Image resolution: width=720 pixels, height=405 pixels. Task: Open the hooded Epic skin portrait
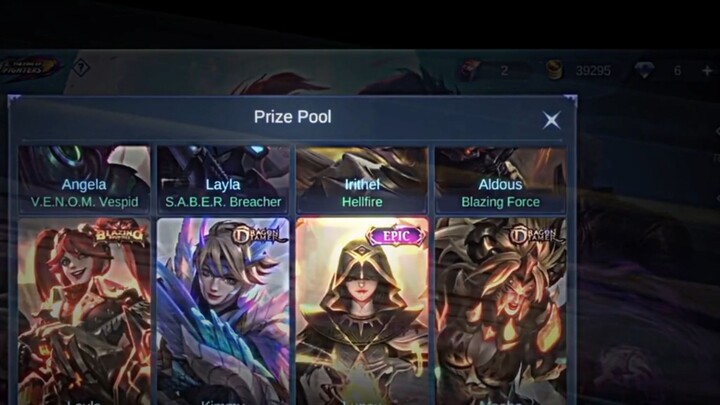[362, 311]
